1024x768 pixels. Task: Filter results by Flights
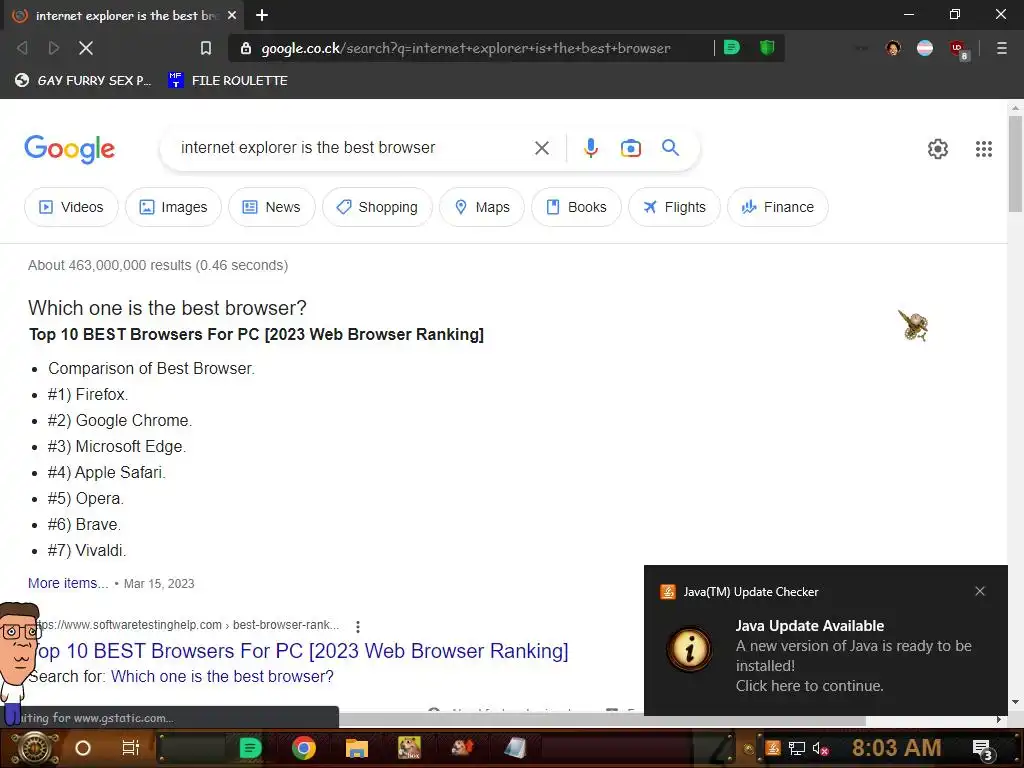click(674, 207)
